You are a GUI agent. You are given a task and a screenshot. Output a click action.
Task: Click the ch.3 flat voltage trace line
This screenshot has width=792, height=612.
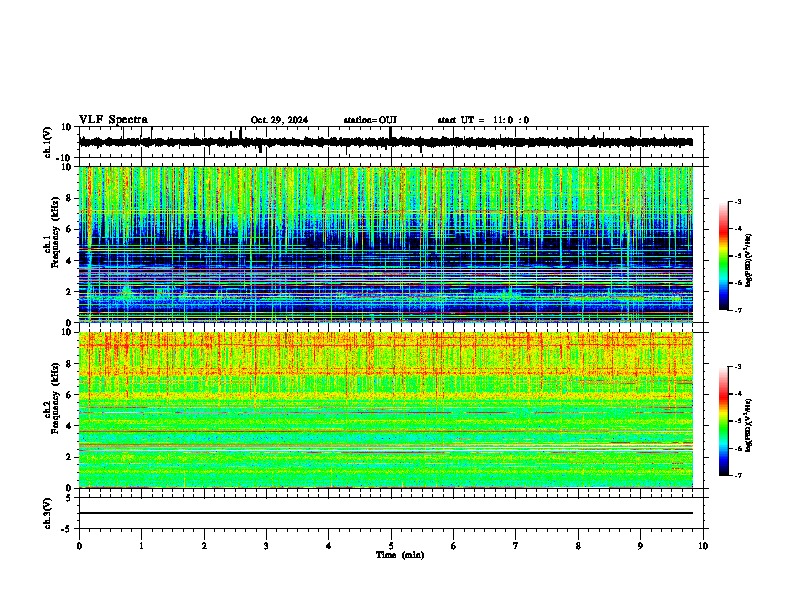(386, 513)
